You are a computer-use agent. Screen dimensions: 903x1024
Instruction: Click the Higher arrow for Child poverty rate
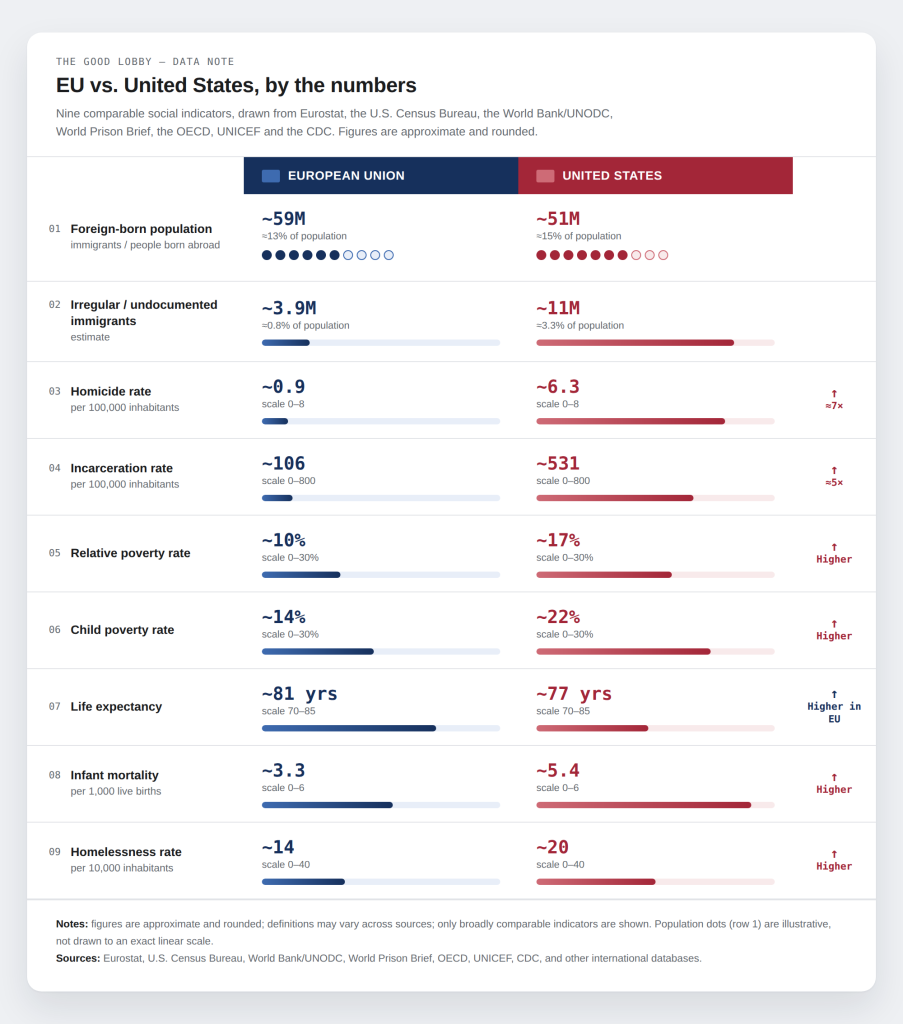[x=834, y=630]
